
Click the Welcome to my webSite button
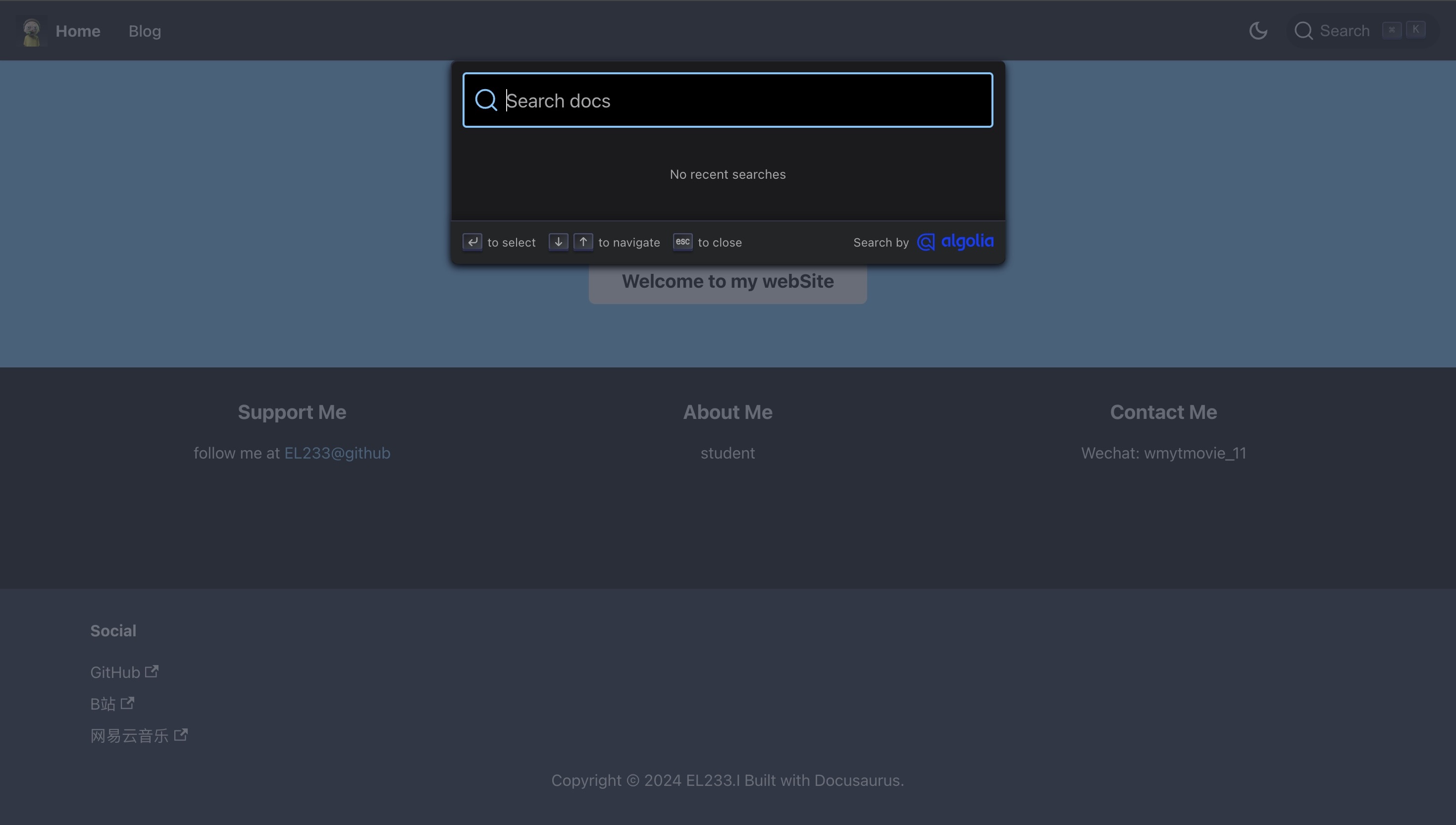pyautogui.click(x=728, y=282)
